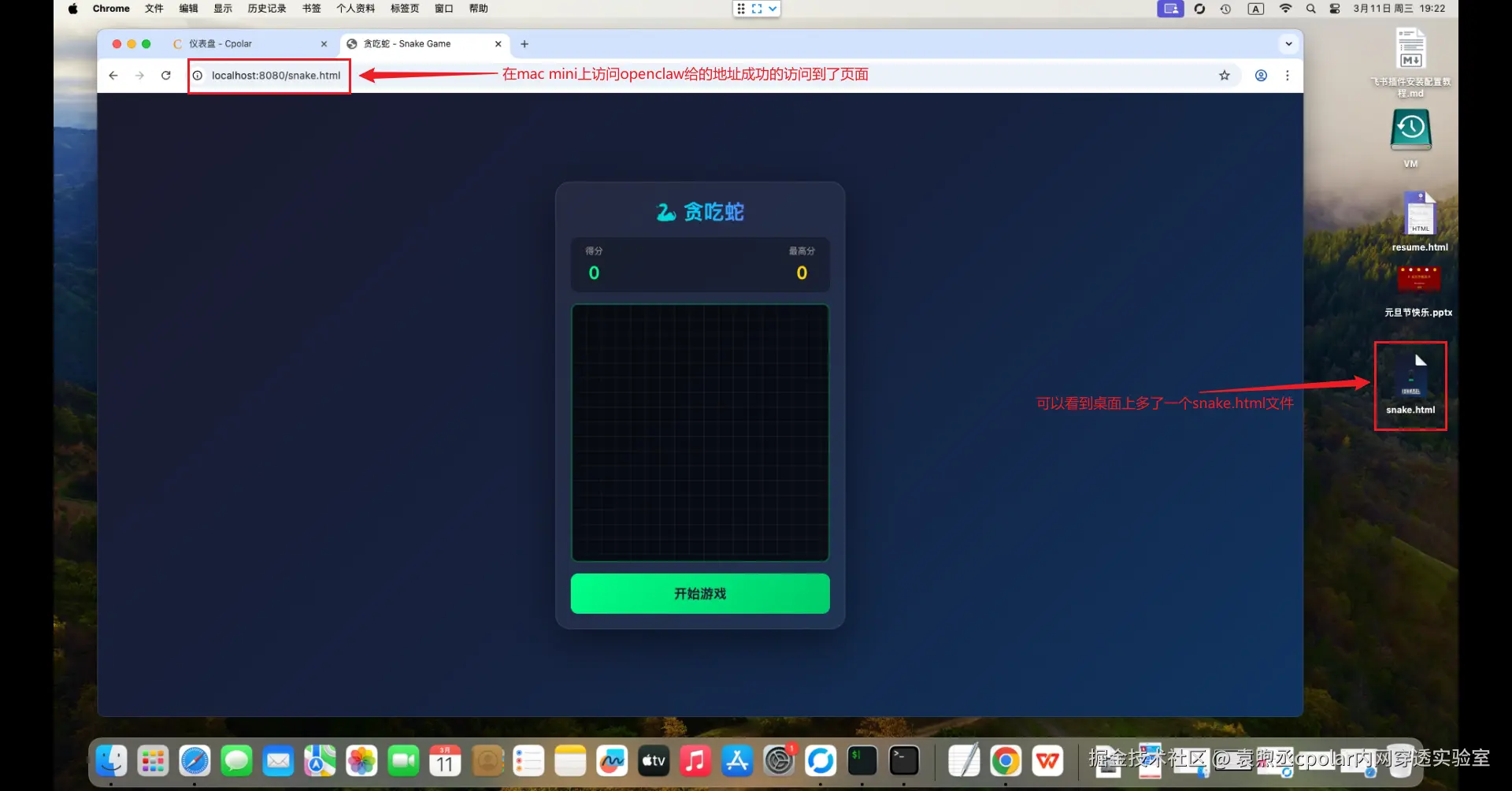
Task: Open the 显示 menu
Action: click(x=223, y=9)
